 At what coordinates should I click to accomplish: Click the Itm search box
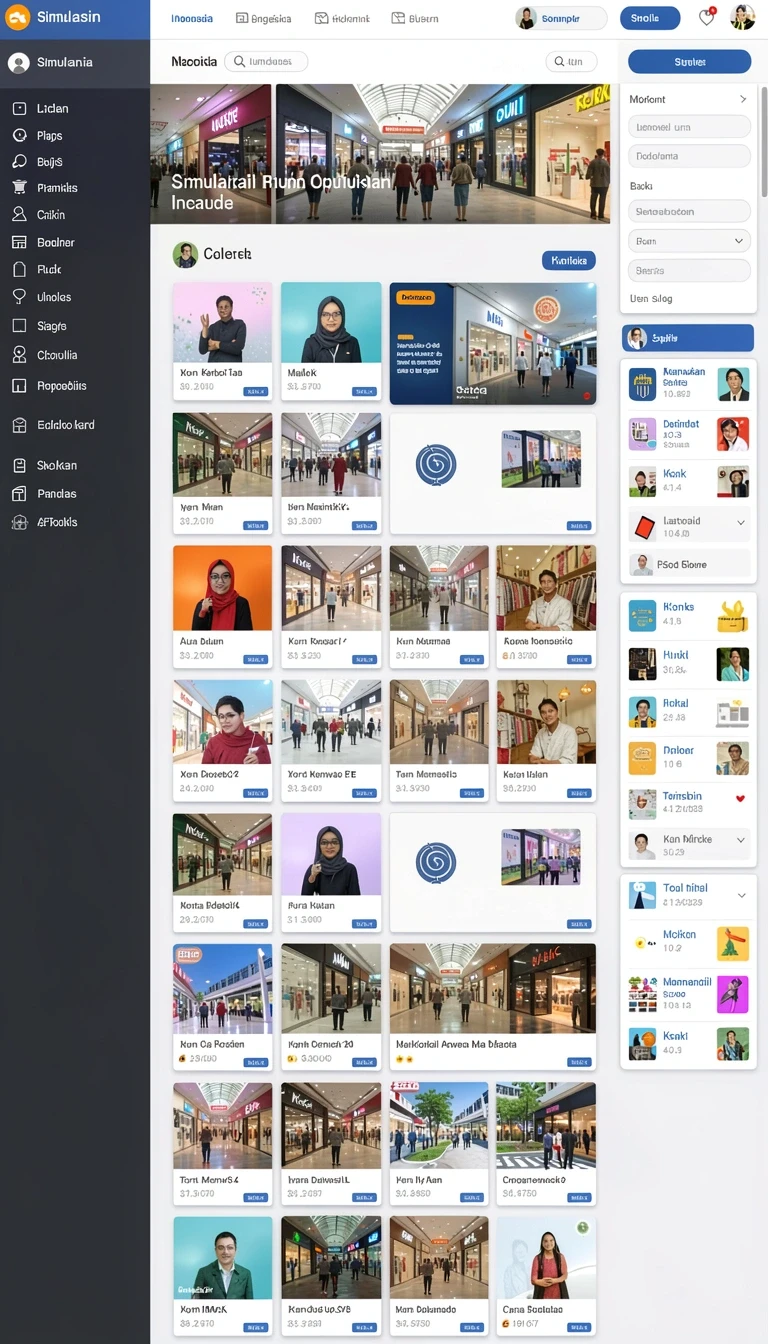pos(572,62)
